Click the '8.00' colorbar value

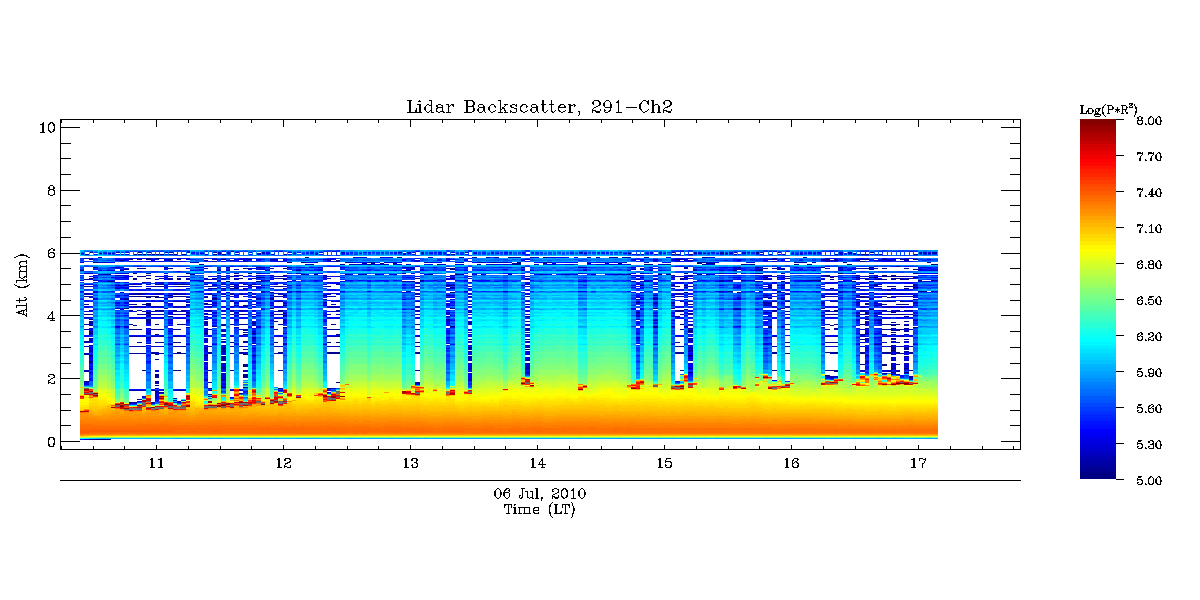click(x=1149, y=121)
